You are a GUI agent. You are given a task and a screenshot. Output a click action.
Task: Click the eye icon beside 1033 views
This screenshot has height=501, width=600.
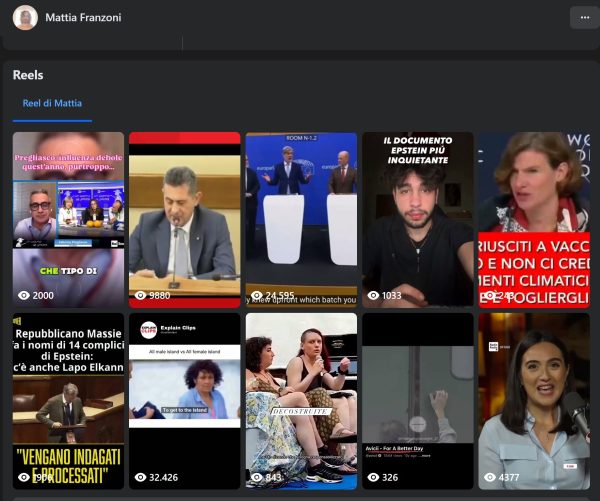click(x=373, y=295)
